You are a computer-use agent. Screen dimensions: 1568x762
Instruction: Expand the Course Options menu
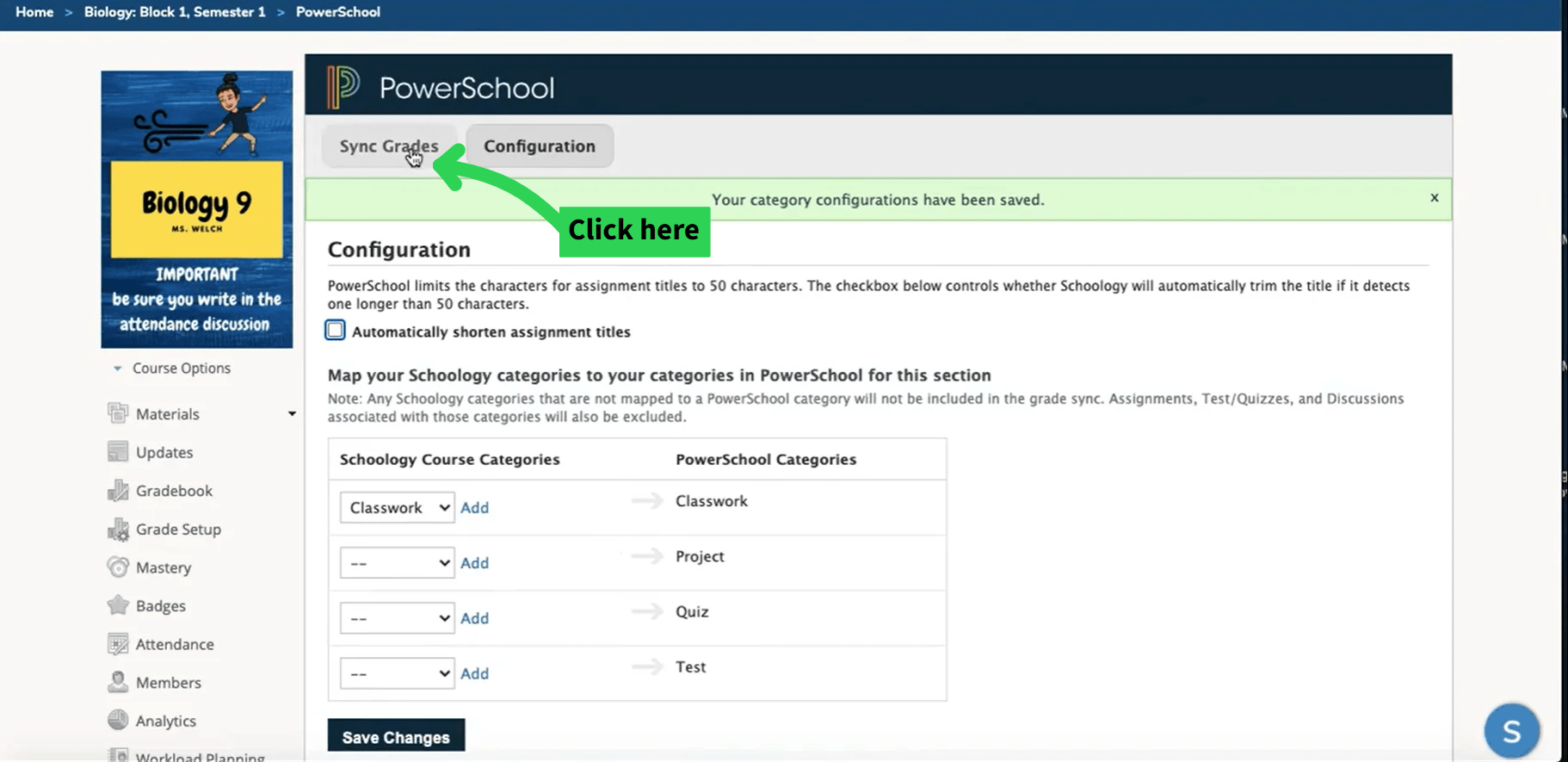click(x=173, y=368)
